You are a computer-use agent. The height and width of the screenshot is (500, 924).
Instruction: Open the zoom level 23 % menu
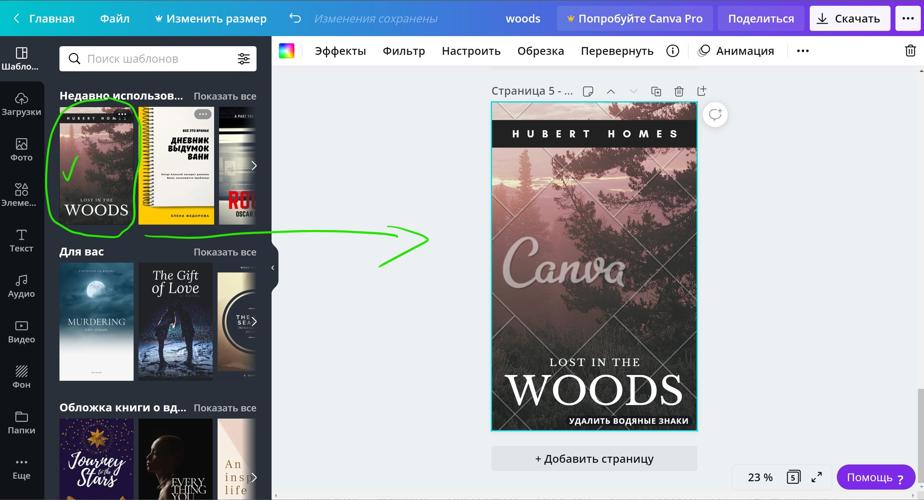pos(760,477)
